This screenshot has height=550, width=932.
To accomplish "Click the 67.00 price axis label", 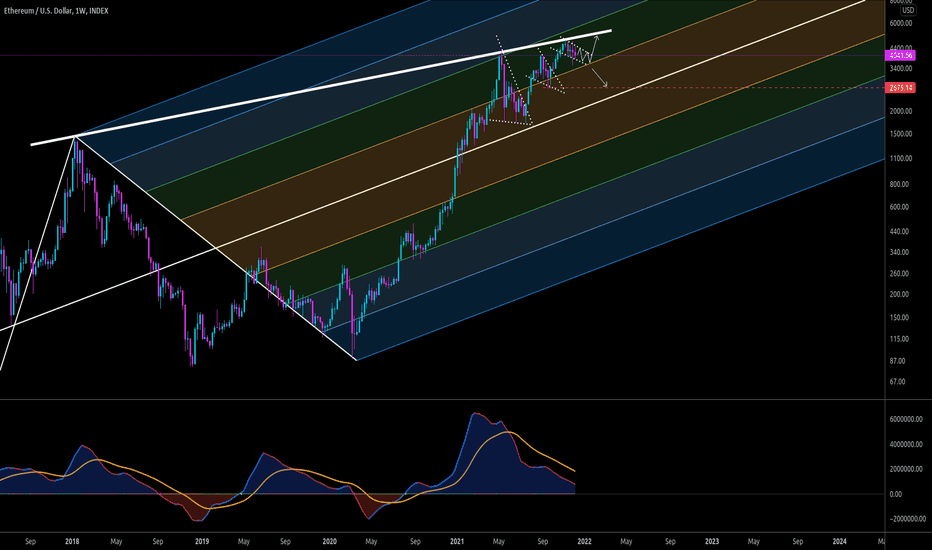I will (898, 382).
